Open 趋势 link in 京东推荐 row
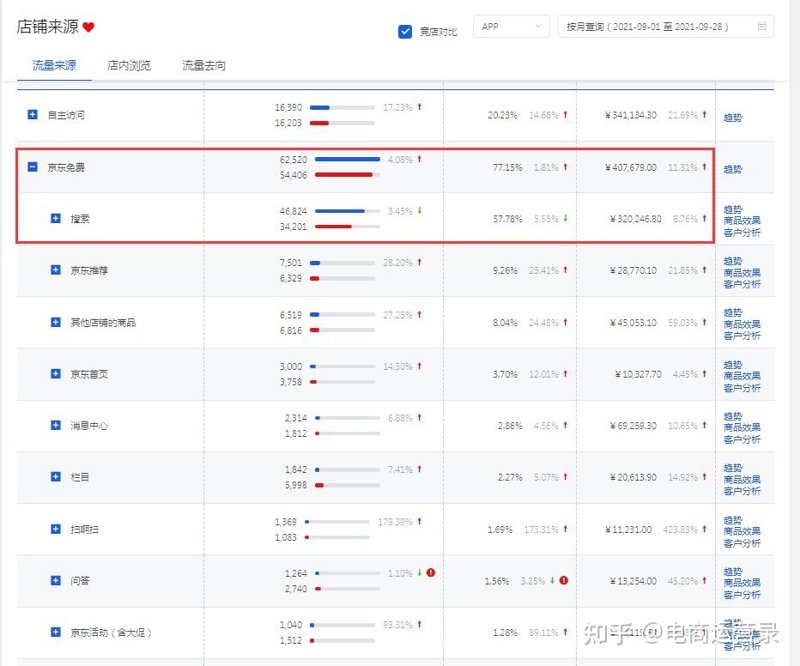800x666 pixels. [733, 261]
